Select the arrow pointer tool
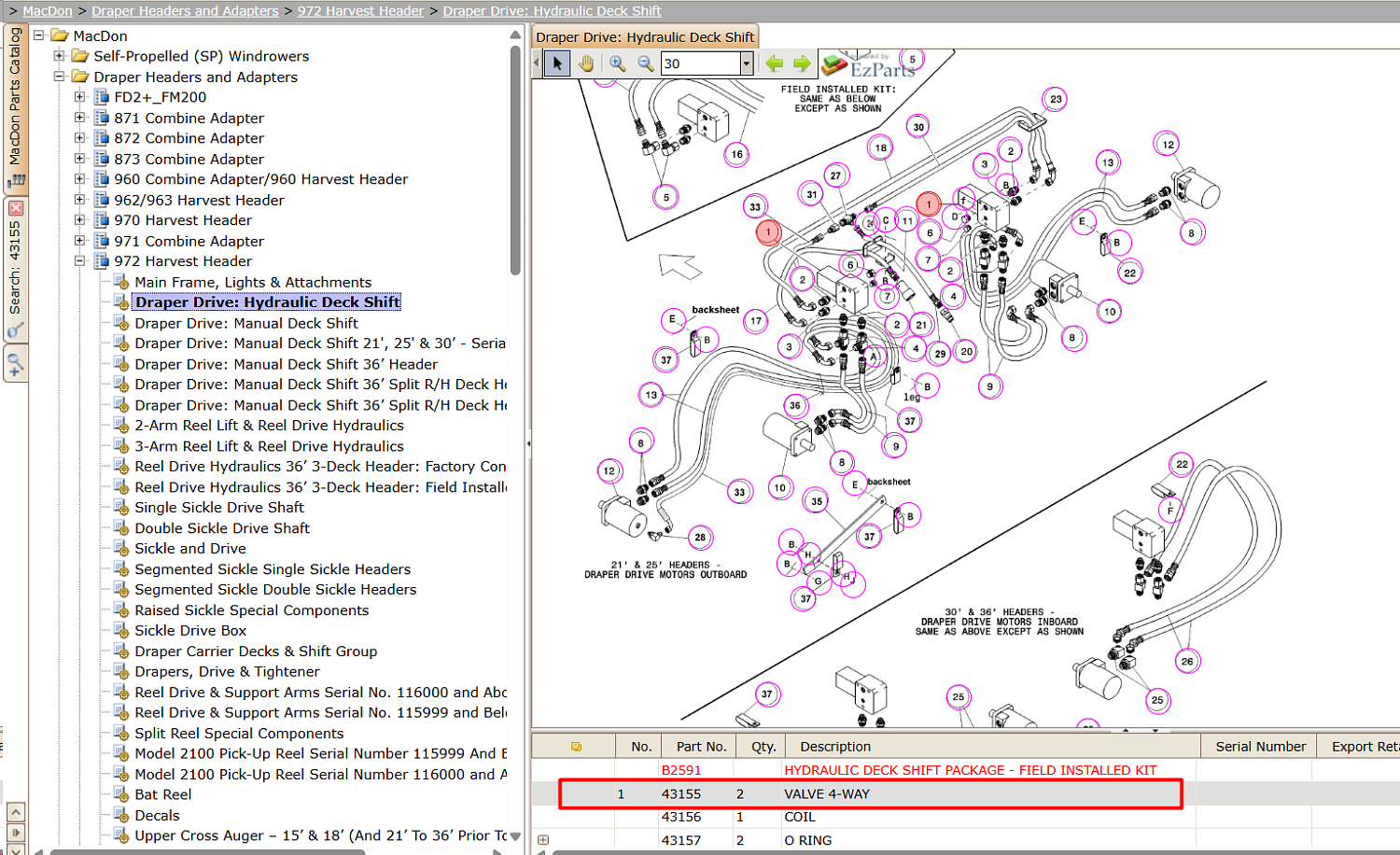This screenshot has width=1400, height=855. 557,63
